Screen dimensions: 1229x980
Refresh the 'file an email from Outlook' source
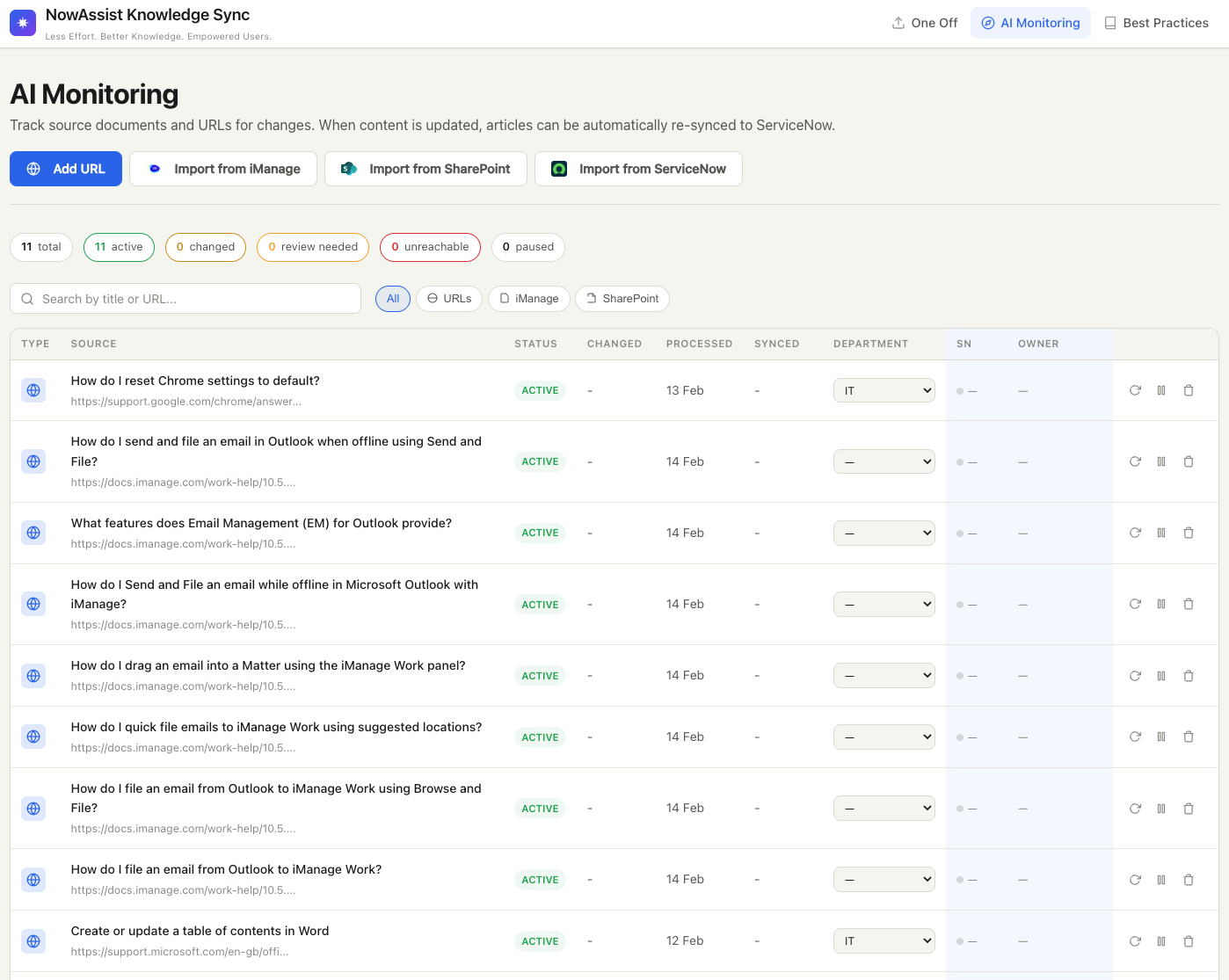pos(1135,879)
